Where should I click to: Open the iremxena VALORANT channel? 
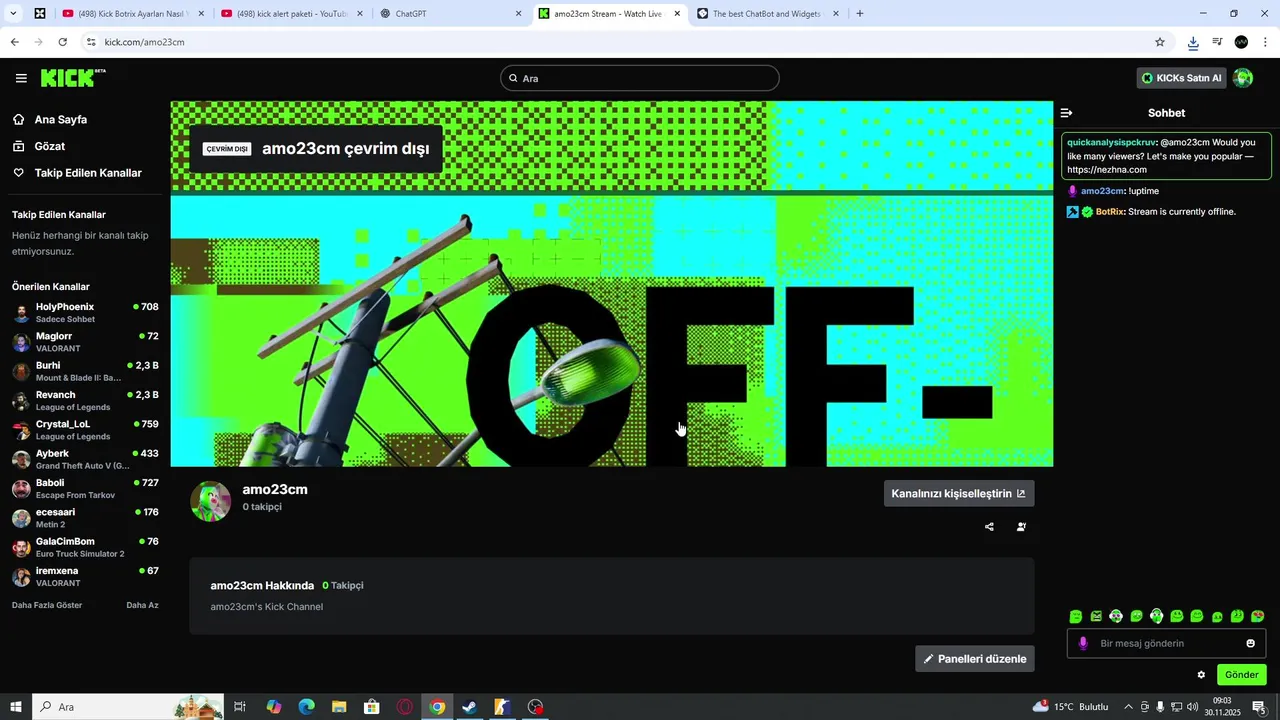(x=85, y=577)
